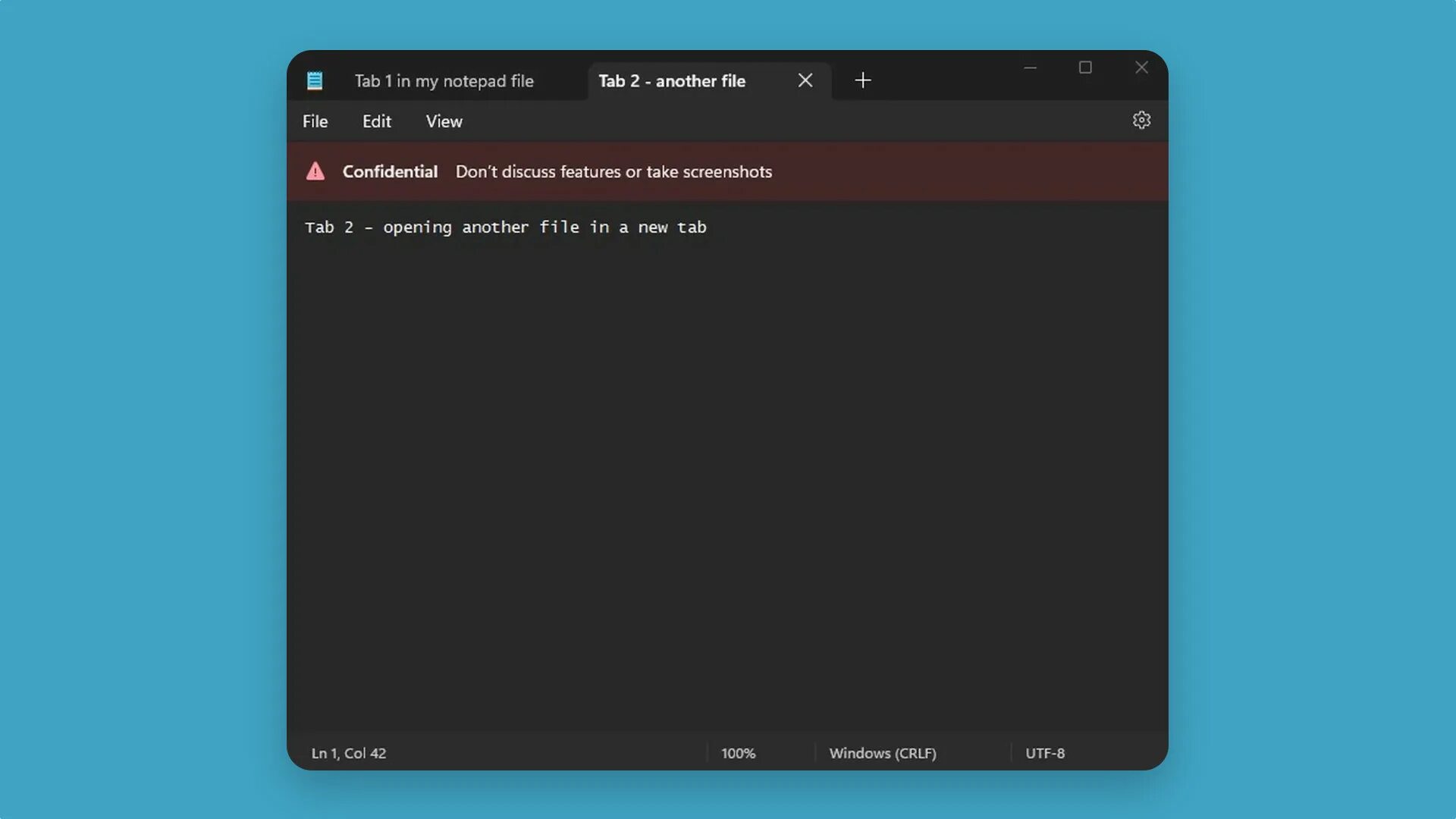Viewport: 1456px width, 819px height.
Task: Toggle word wrap via View menu
Action: (443, 120)
